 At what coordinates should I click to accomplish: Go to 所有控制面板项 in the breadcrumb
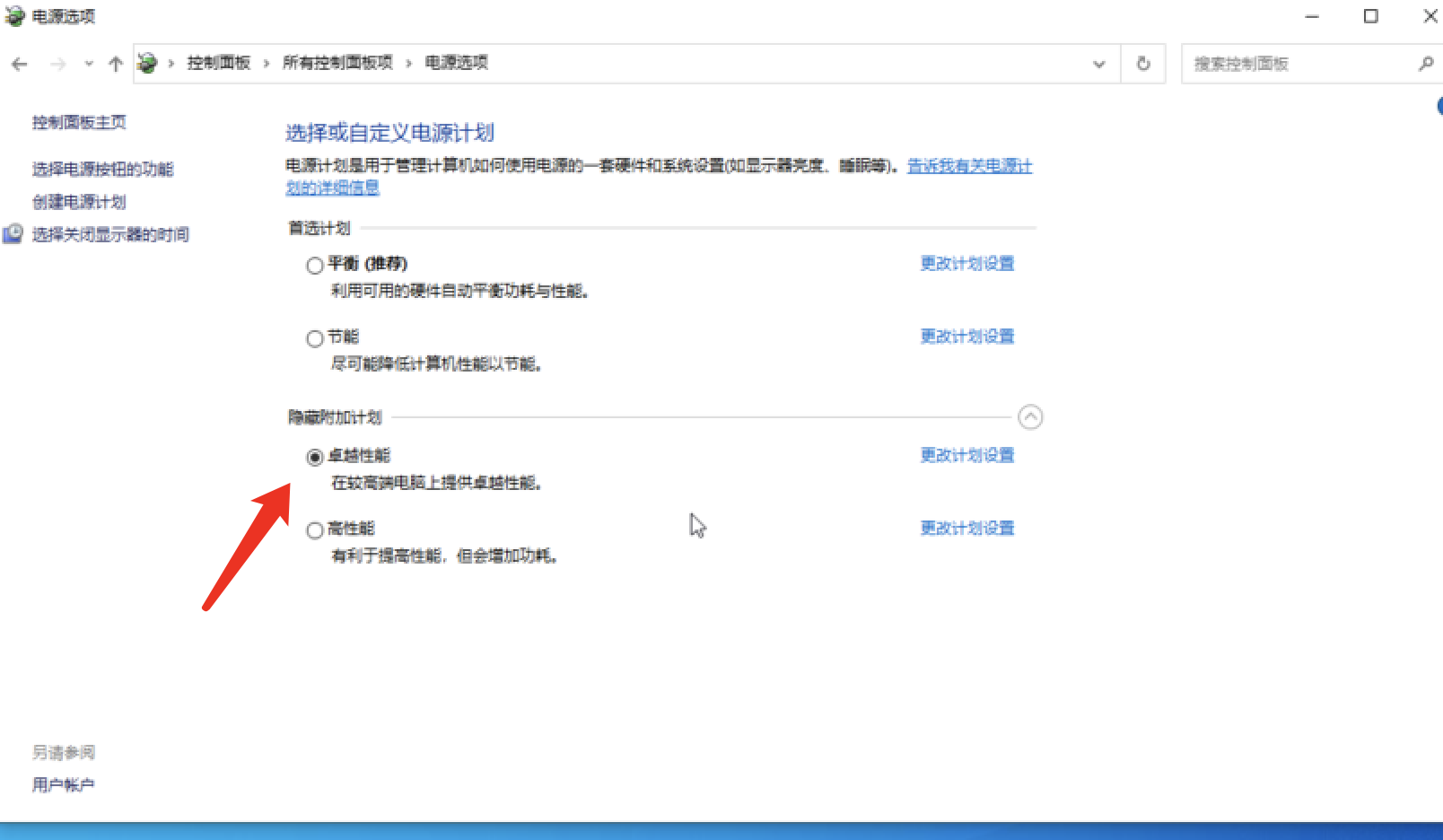tap(337, 63)
